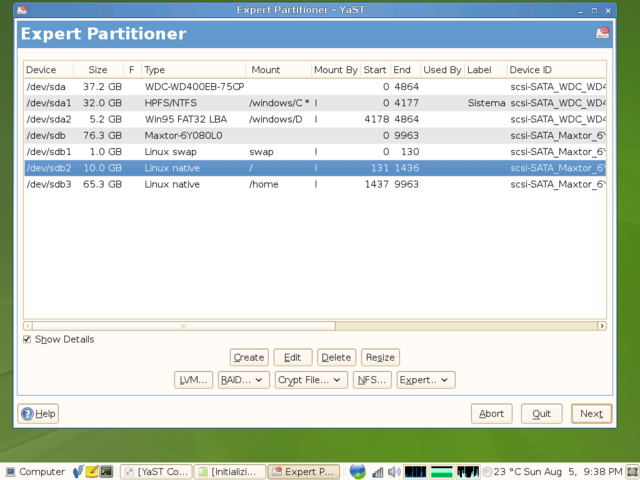The width and height of the screenshot is (640, 480).
Task: Open the LVM... configuration button
Action: click(x=193, y=380)
